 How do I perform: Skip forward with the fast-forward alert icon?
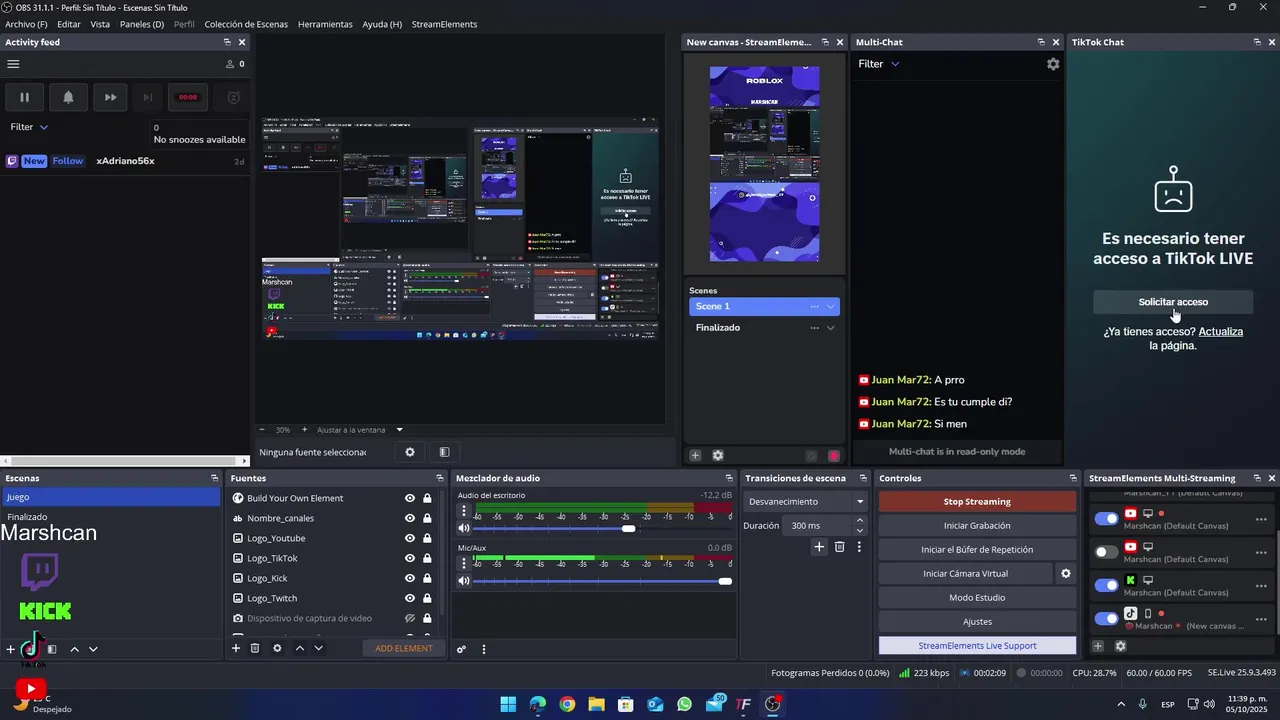tap(111, 97)
